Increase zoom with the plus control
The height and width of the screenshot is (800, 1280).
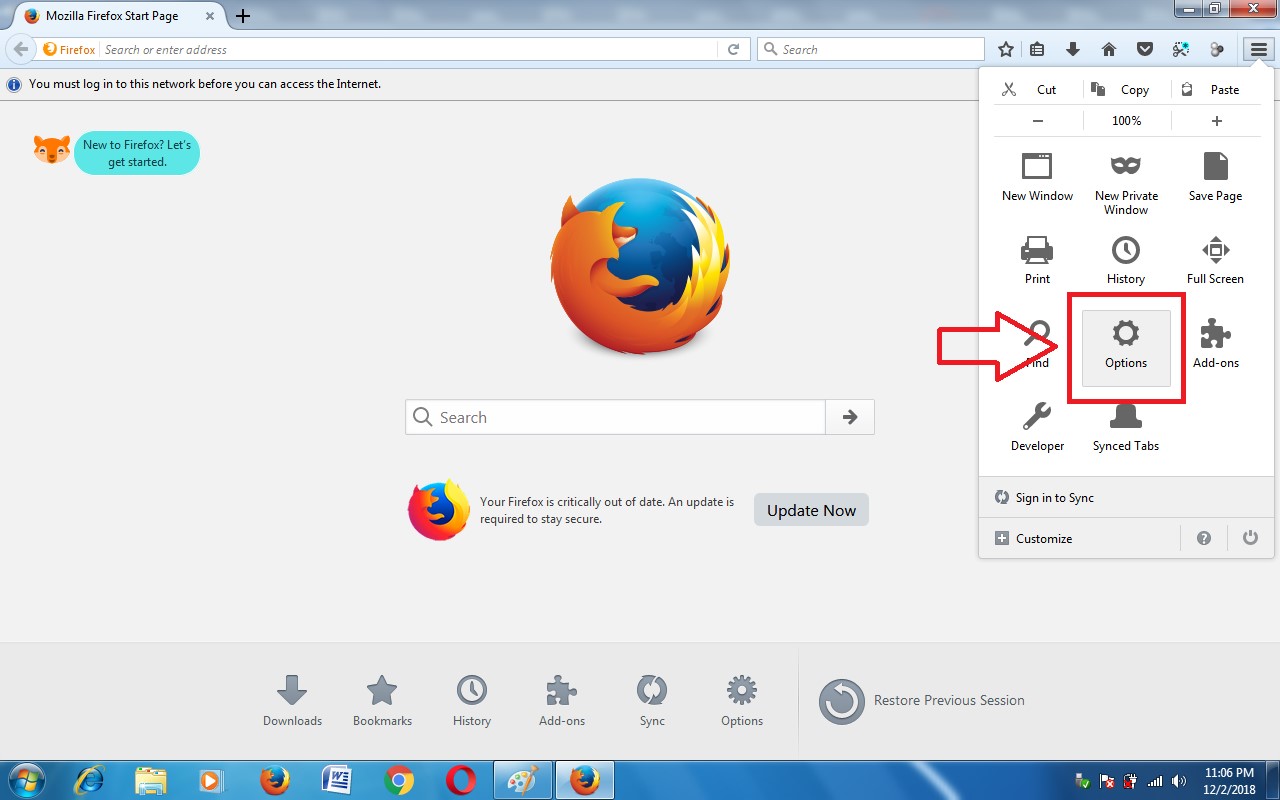point(1216,120)
